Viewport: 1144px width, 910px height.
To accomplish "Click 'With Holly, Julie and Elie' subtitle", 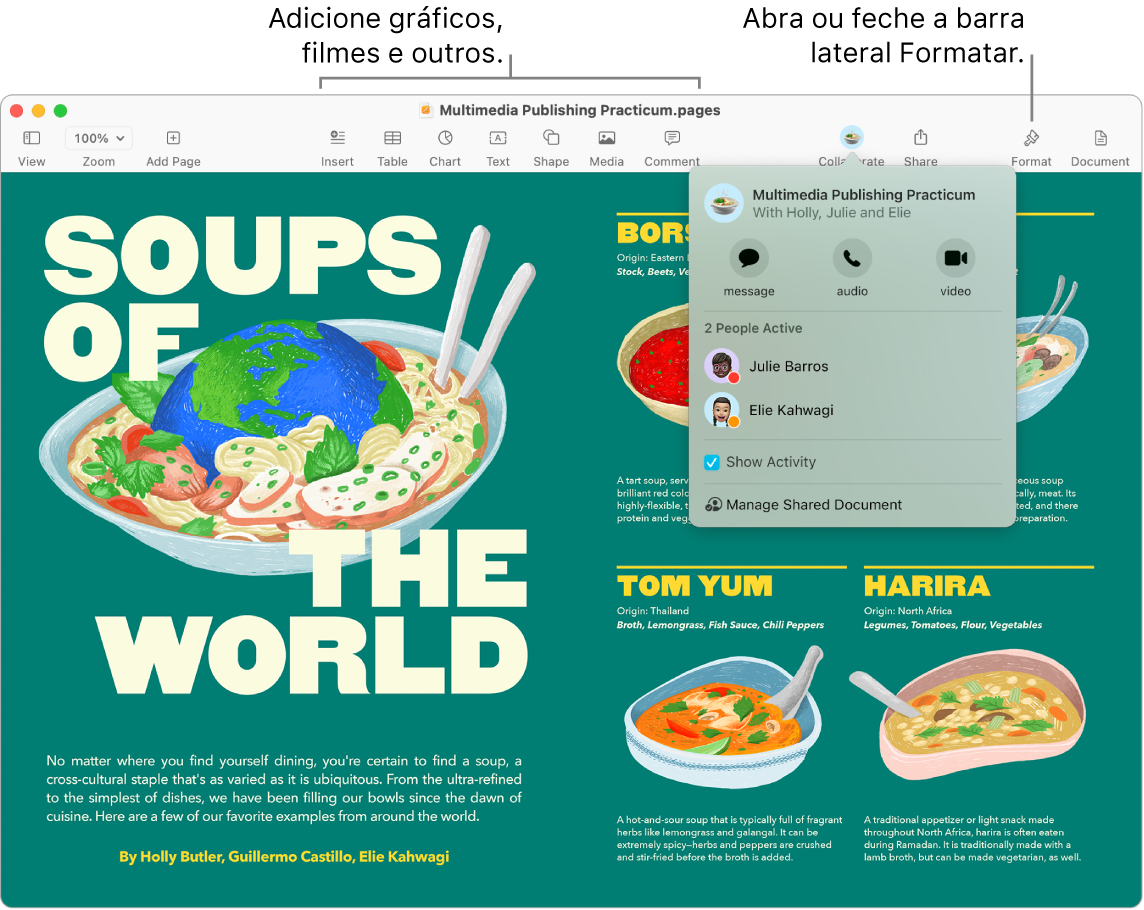I will tap(832, 213).
